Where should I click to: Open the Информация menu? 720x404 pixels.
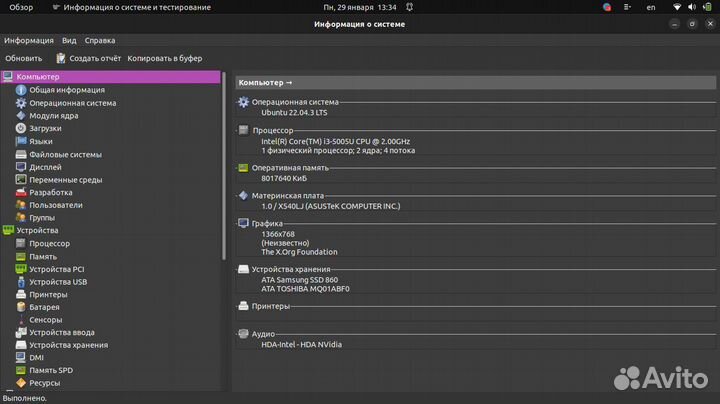29,41
